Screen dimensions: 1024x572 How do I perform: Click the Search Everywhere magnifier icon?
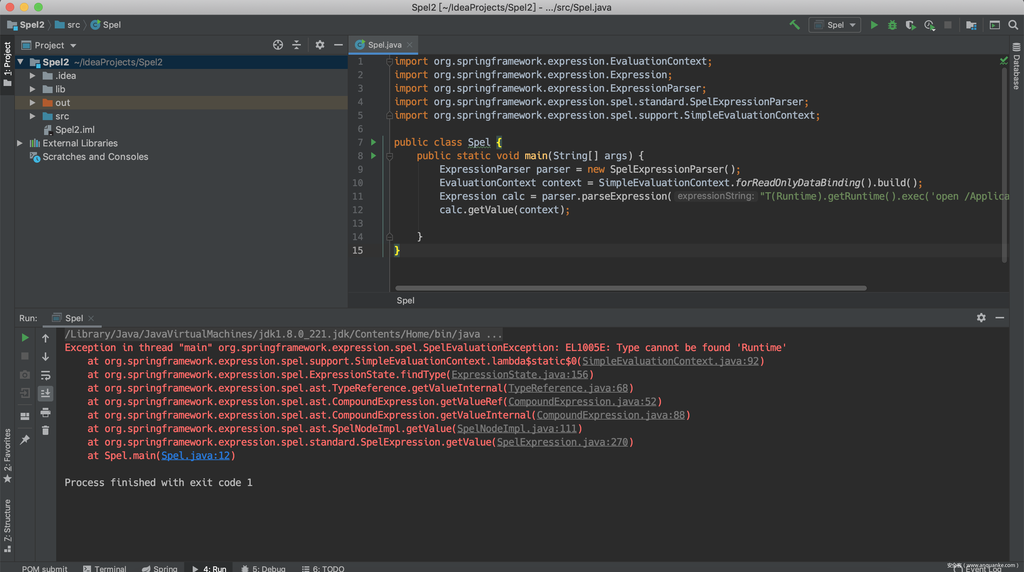click(1013, 25)
